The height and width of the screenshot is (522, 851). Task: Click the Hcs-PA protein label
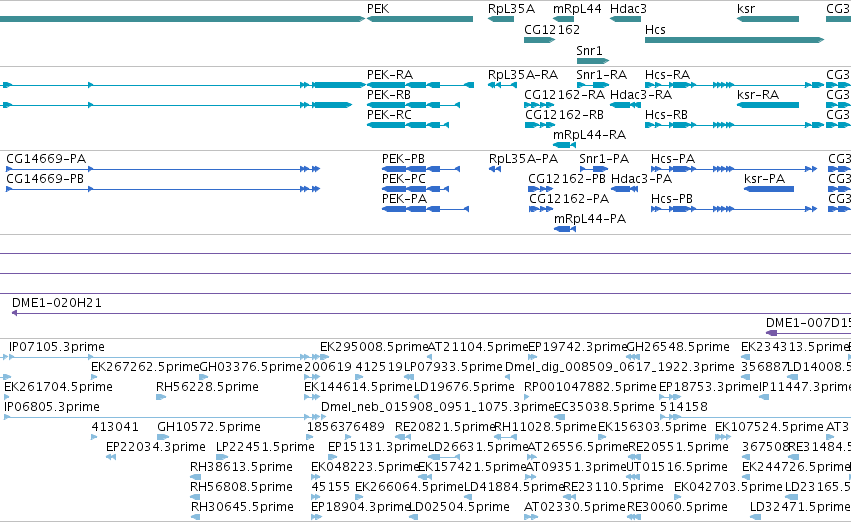point(673,158)
